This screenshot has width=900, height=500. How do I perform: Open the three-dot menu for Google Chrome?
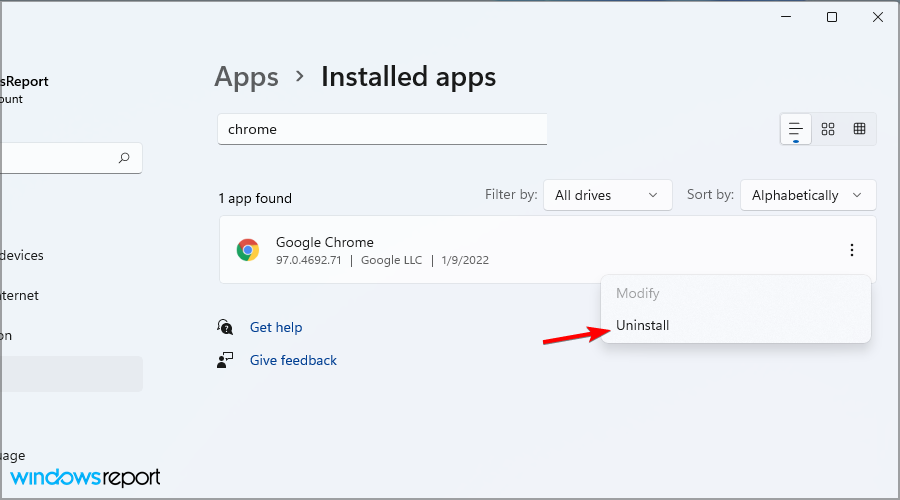852,250
